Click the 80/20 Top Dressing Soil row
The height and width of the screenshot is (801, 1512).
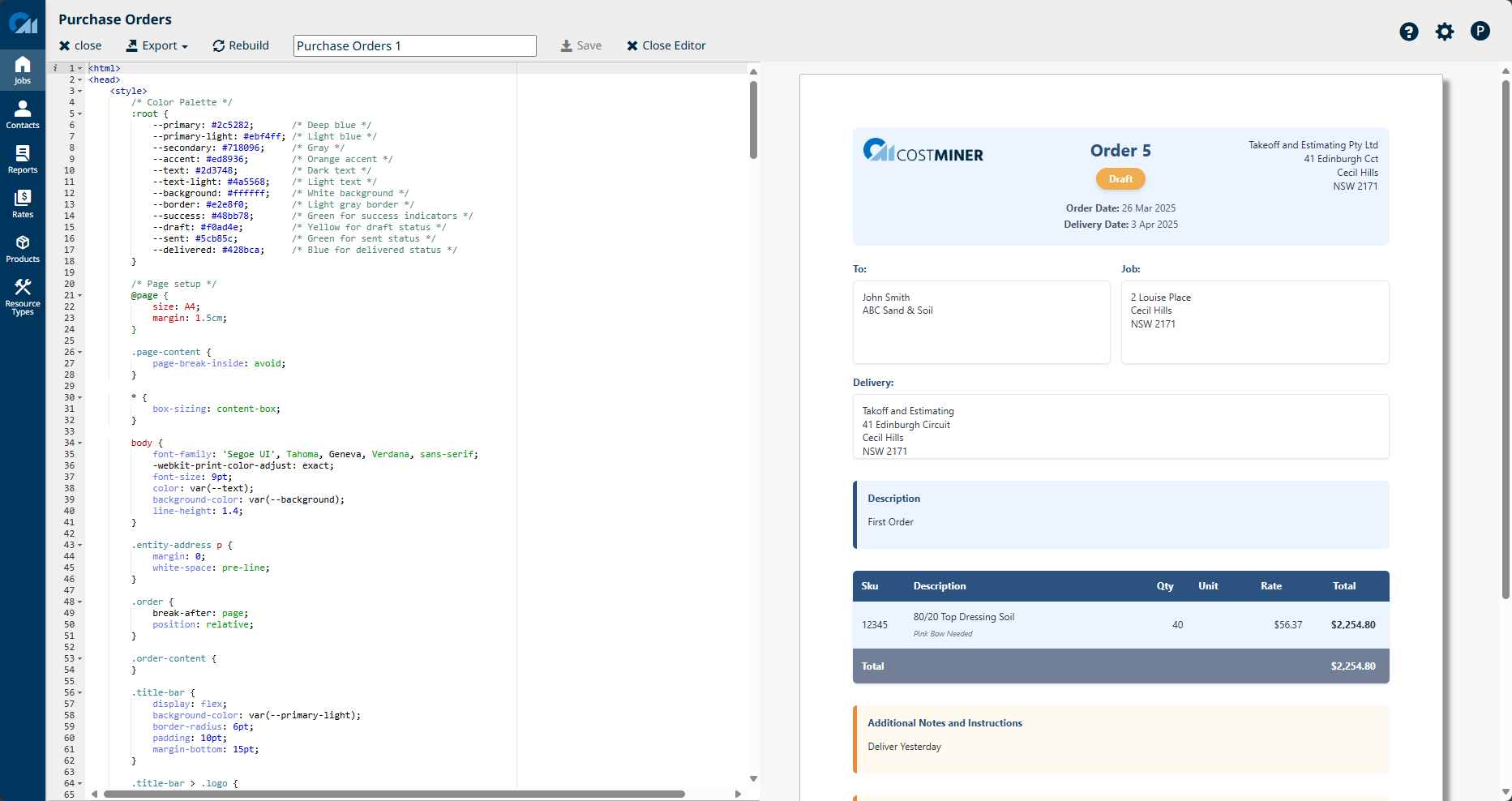pos(1120,625)
